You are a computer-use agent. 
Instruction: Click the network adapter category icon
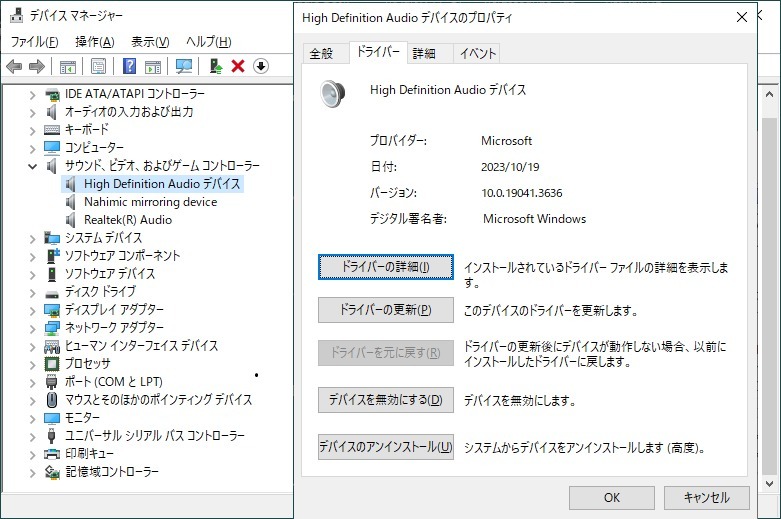[x=52, y=328]
